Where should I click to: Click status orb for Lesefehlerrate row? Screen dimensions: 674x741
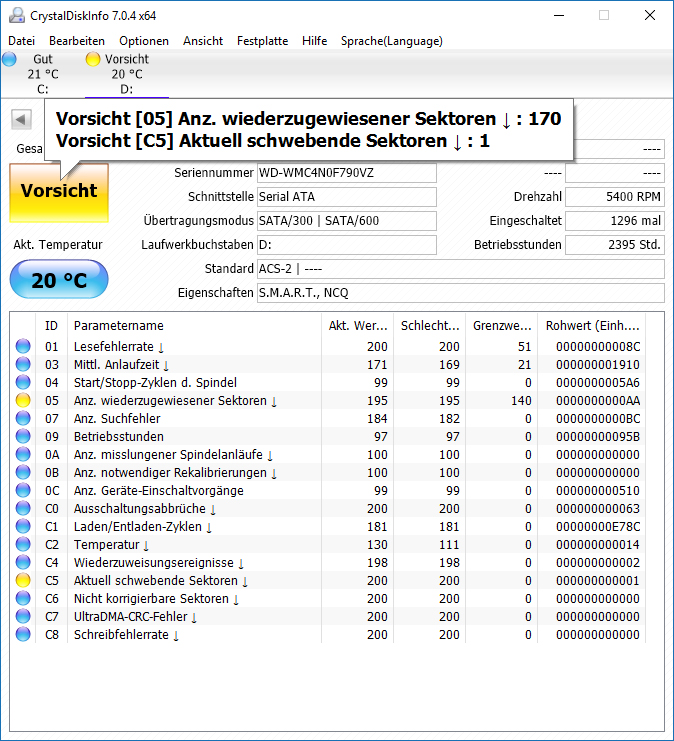[23, 346]
